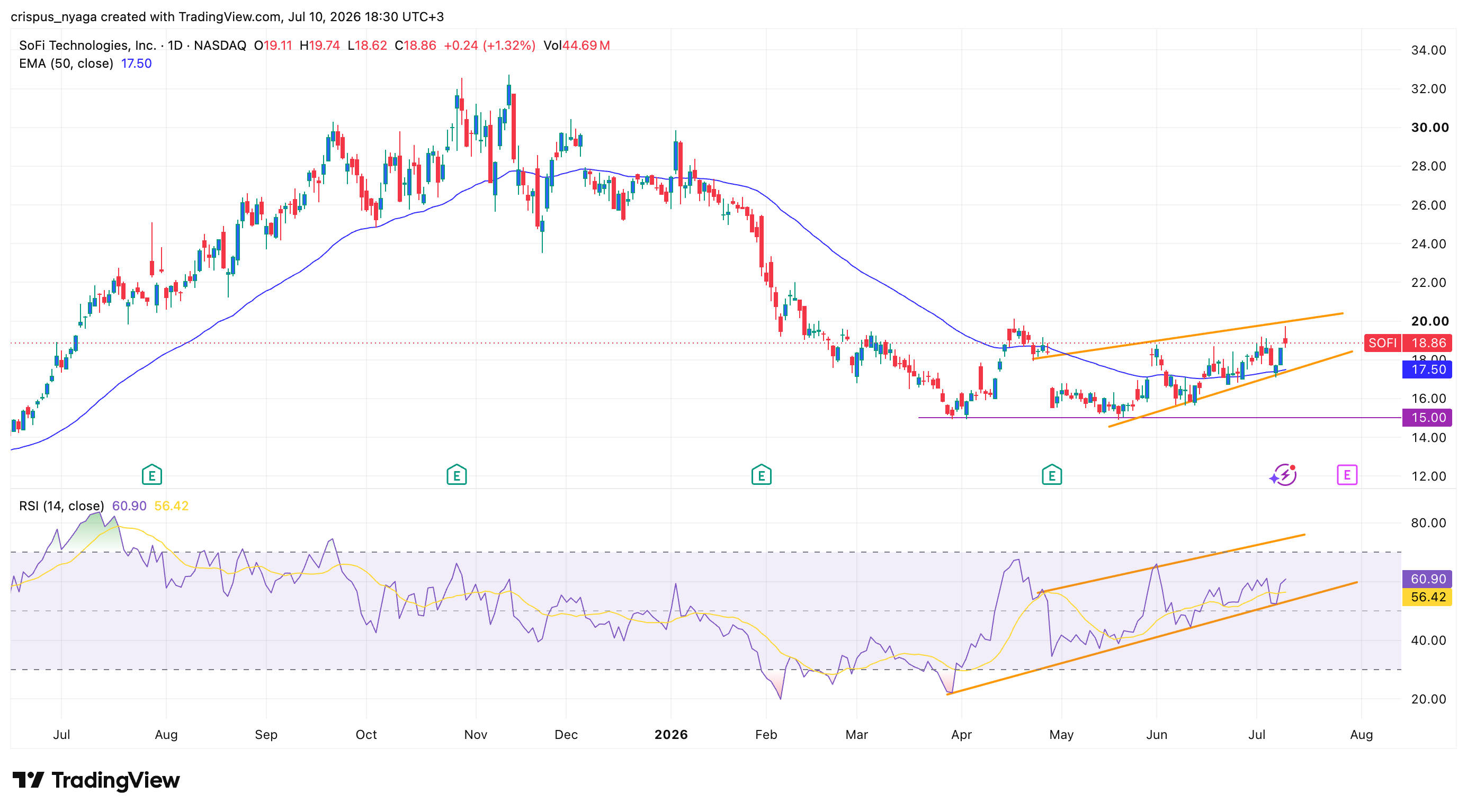This screenshot has height=812, width=1467.
Task: Click the purple 15.00 support price label
Action: pos(1427,418)
